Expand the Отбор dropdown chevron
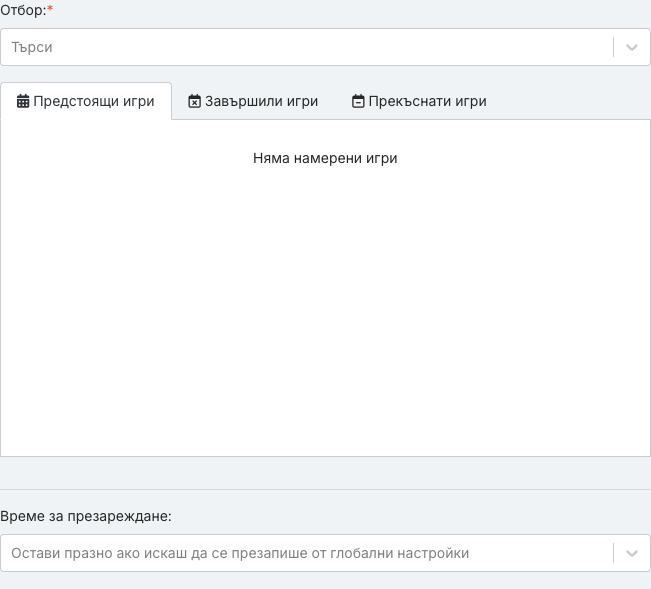This screenshot has height=589, width=651. point(632,47)
